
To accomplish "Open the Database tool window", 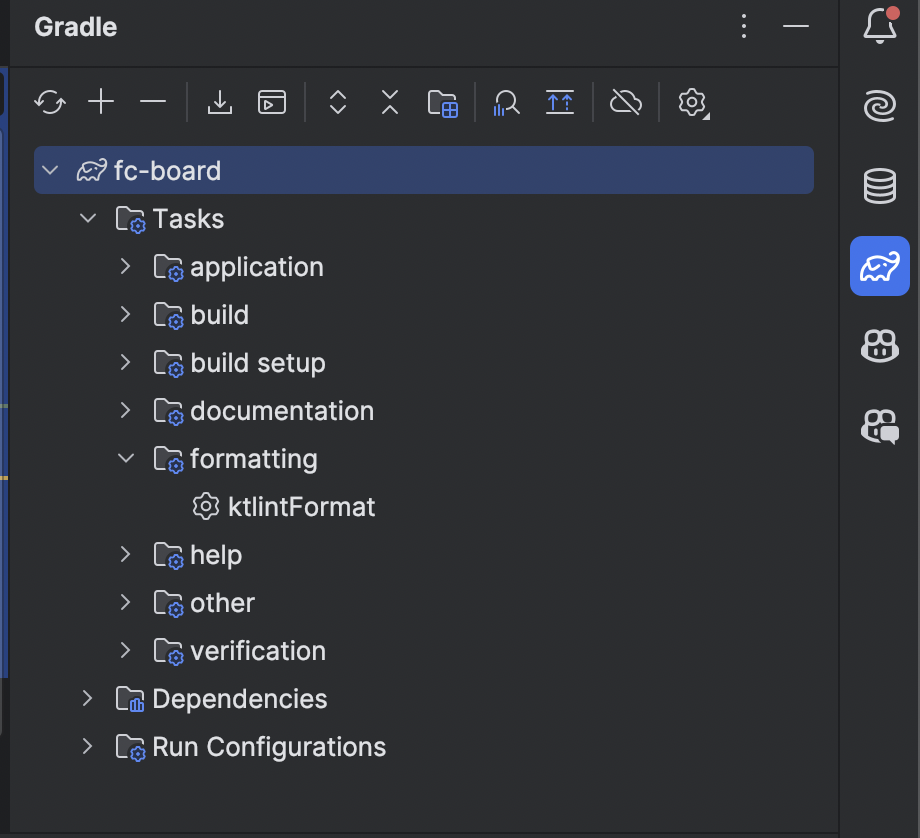I will [x=879, y=186].
